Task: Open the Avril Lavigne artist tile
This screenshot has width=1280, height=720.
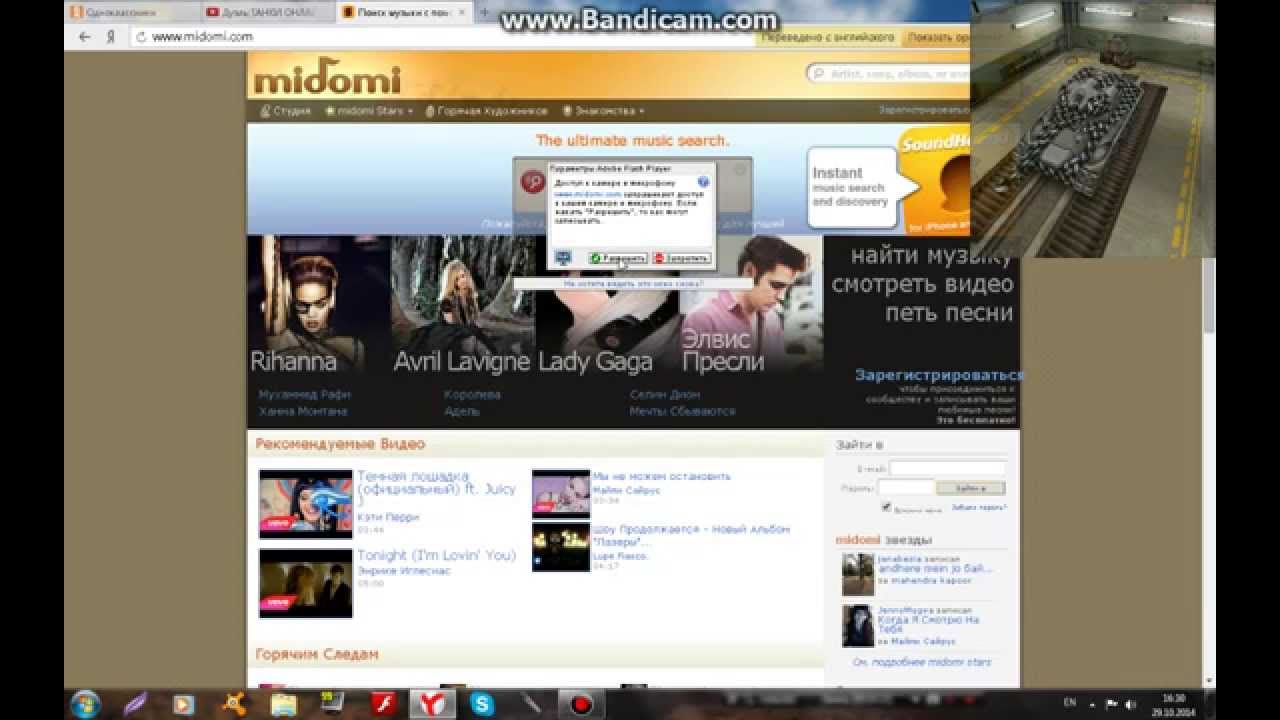Action: click(462, 305)
